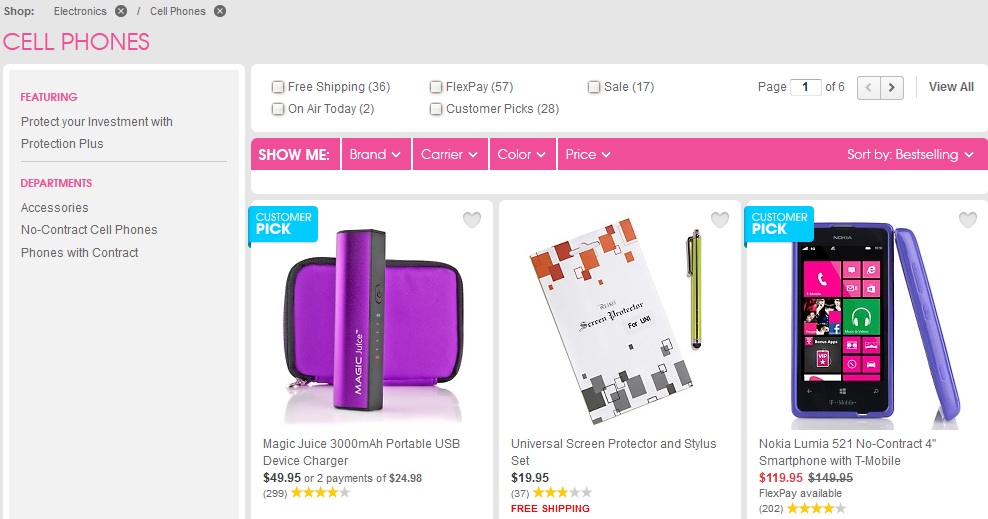Image resolution: width=988 pixels, height=519 pixels.
Task: Remove the Cell Phones breadcrumb filter
Action: click(220, 11)
